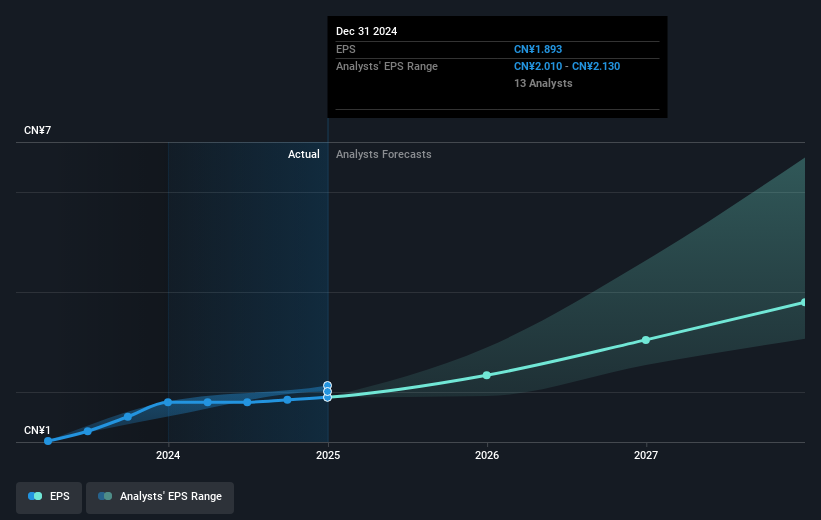Toggle the Analysts' EPS Range legend series
This screenshot has width=821, height=520.
pos(160,496)
